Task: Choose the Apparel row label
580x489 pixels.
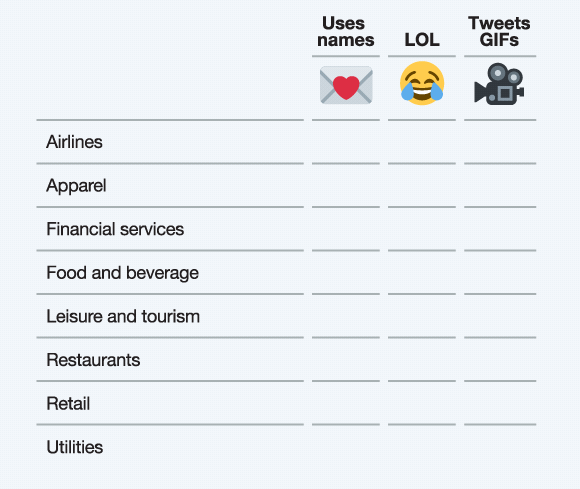Action: tap(76, 186)
